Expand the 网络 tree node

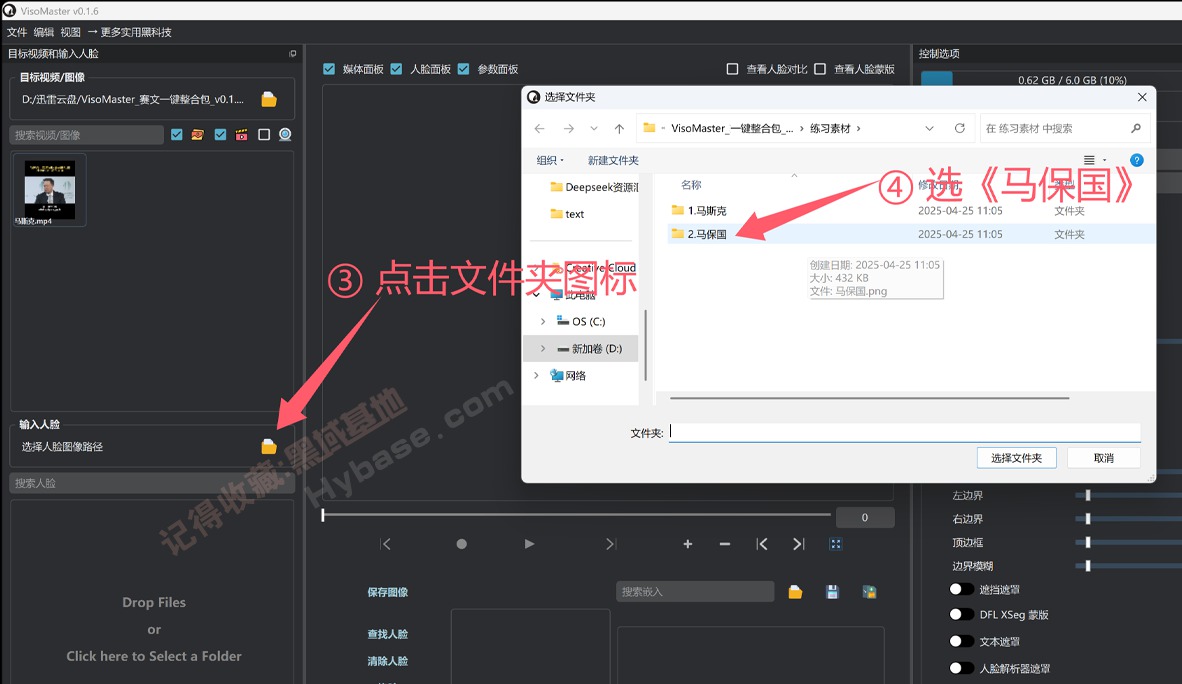click(x=536, y=376)
